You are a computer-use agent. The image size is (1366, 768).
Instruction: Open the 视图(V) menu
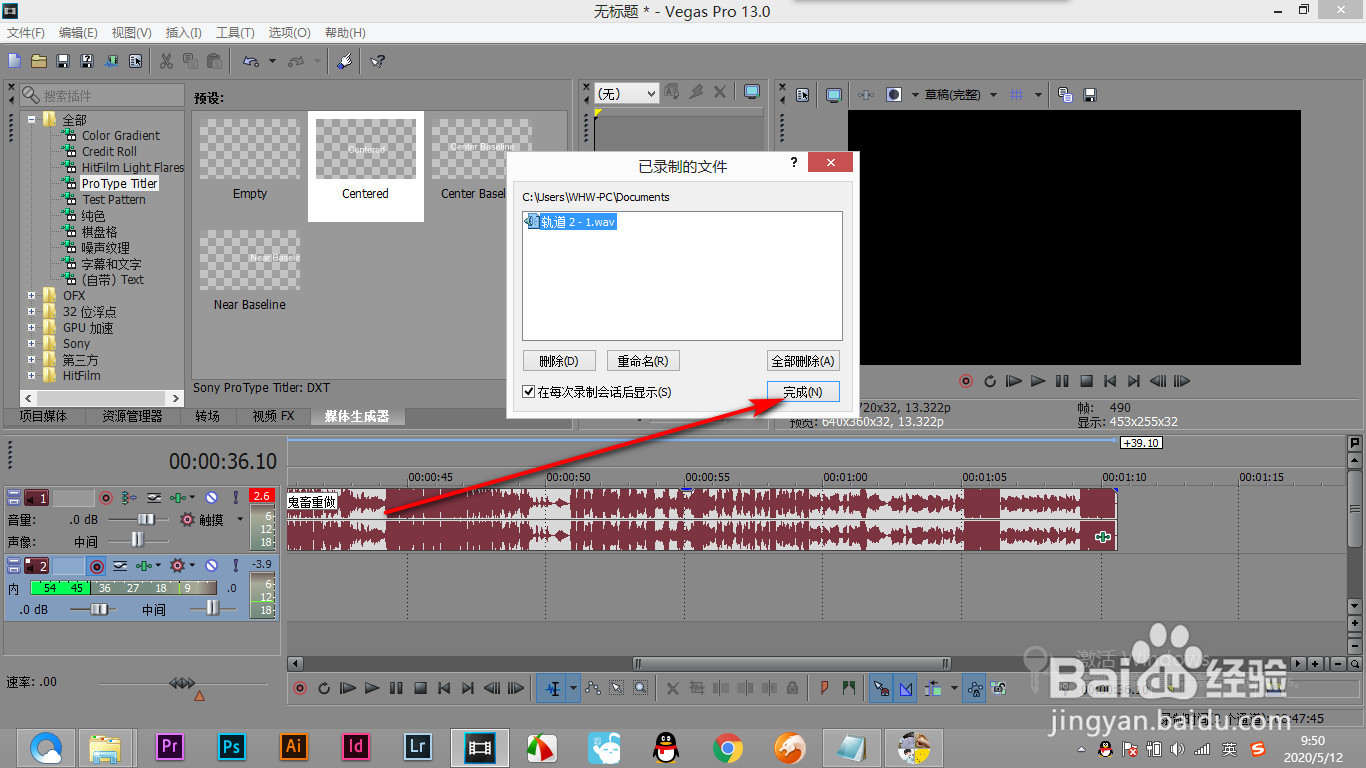tap(132, 33)
